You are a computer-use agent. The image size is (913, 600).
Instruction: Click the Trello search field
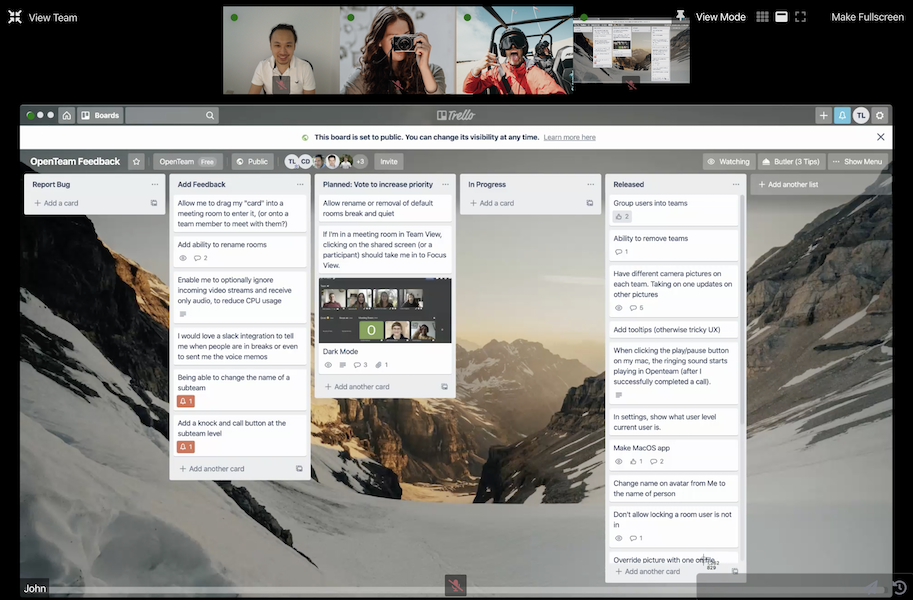pos(172,115)
